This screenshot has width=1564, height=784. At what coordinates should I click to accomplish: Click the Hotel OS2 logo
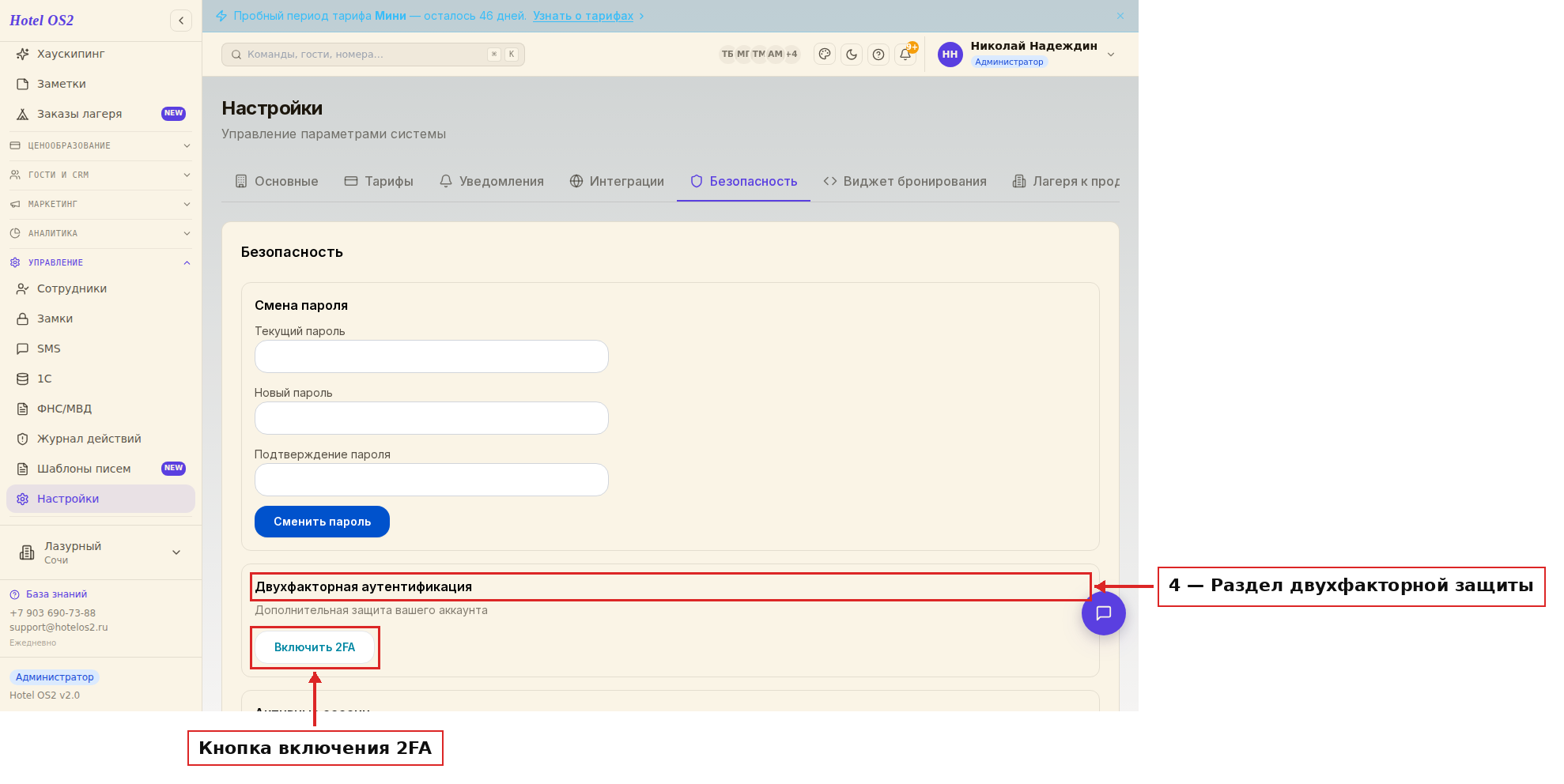(x=42, y=21)
